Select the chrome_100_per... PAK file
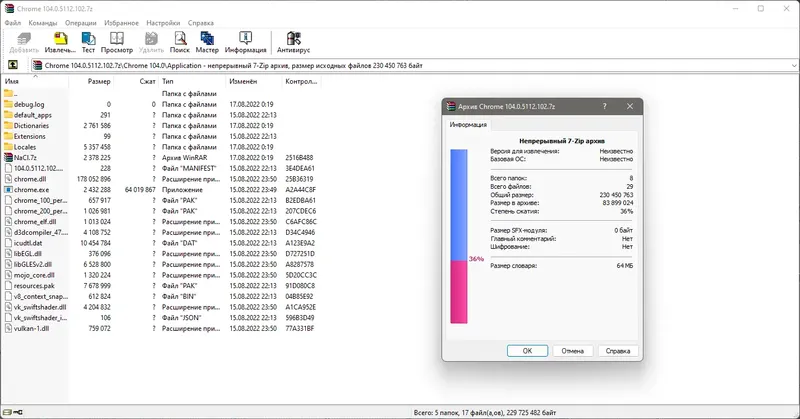Viewport: 800px width, 419px height. [161, 201]
